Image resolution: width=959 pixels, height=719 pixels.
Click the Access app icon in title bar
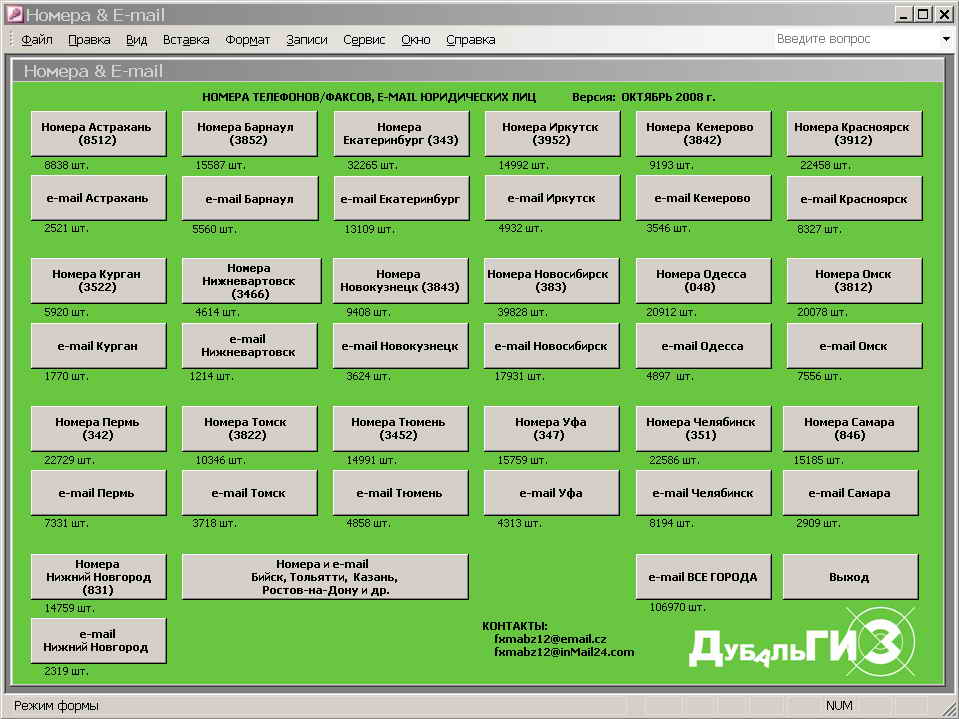click(x=14, y=14)
